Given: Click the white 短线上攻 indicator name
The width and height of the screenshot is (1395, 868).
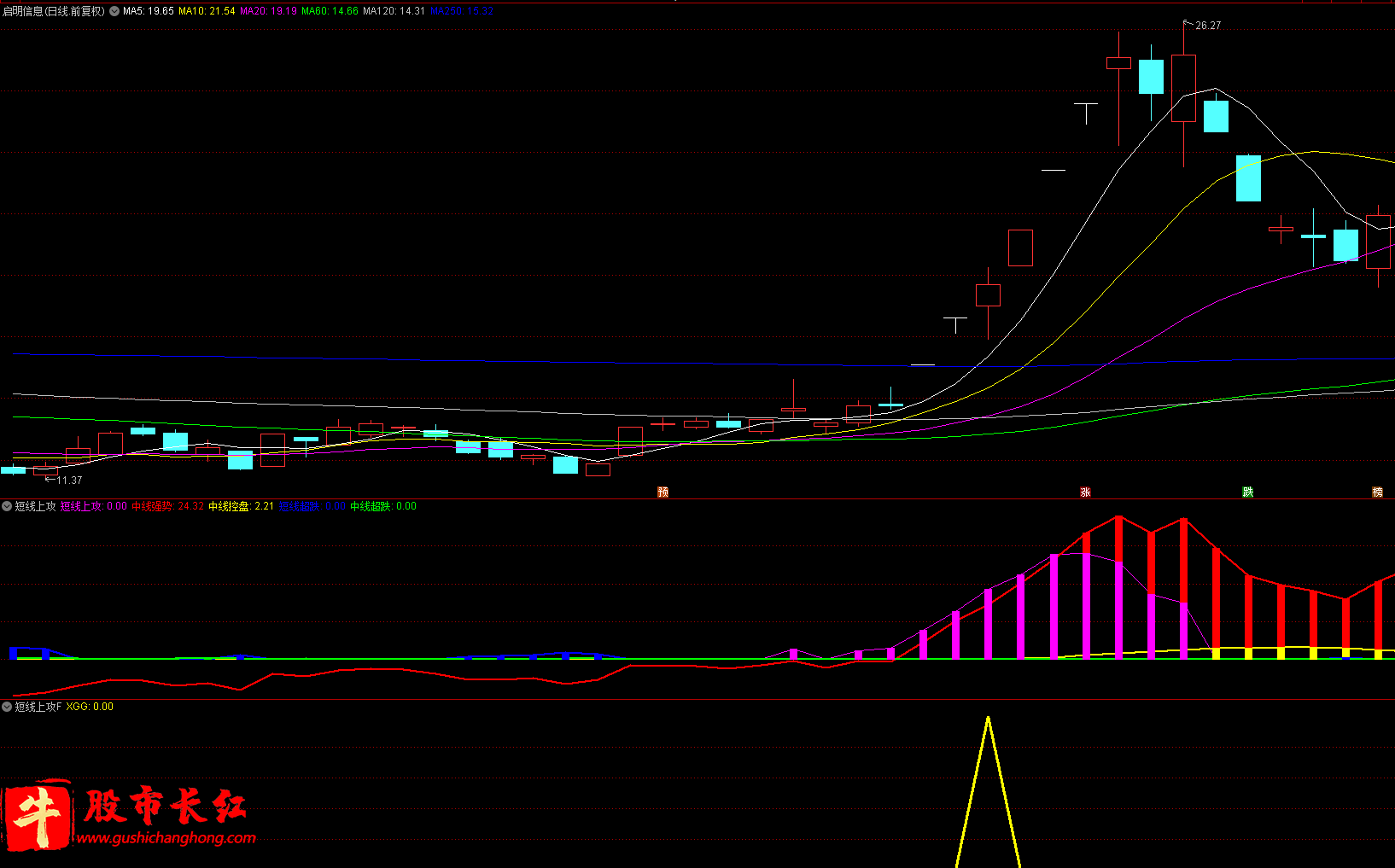Looking at the screenshot, I should tap(35, 506).
